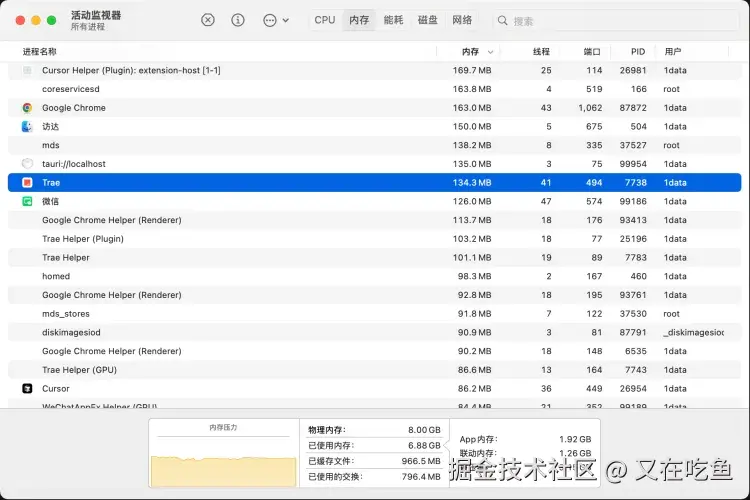
Task: Click PID 99186 in 微信 row
Action: click(x=633, y=201)
